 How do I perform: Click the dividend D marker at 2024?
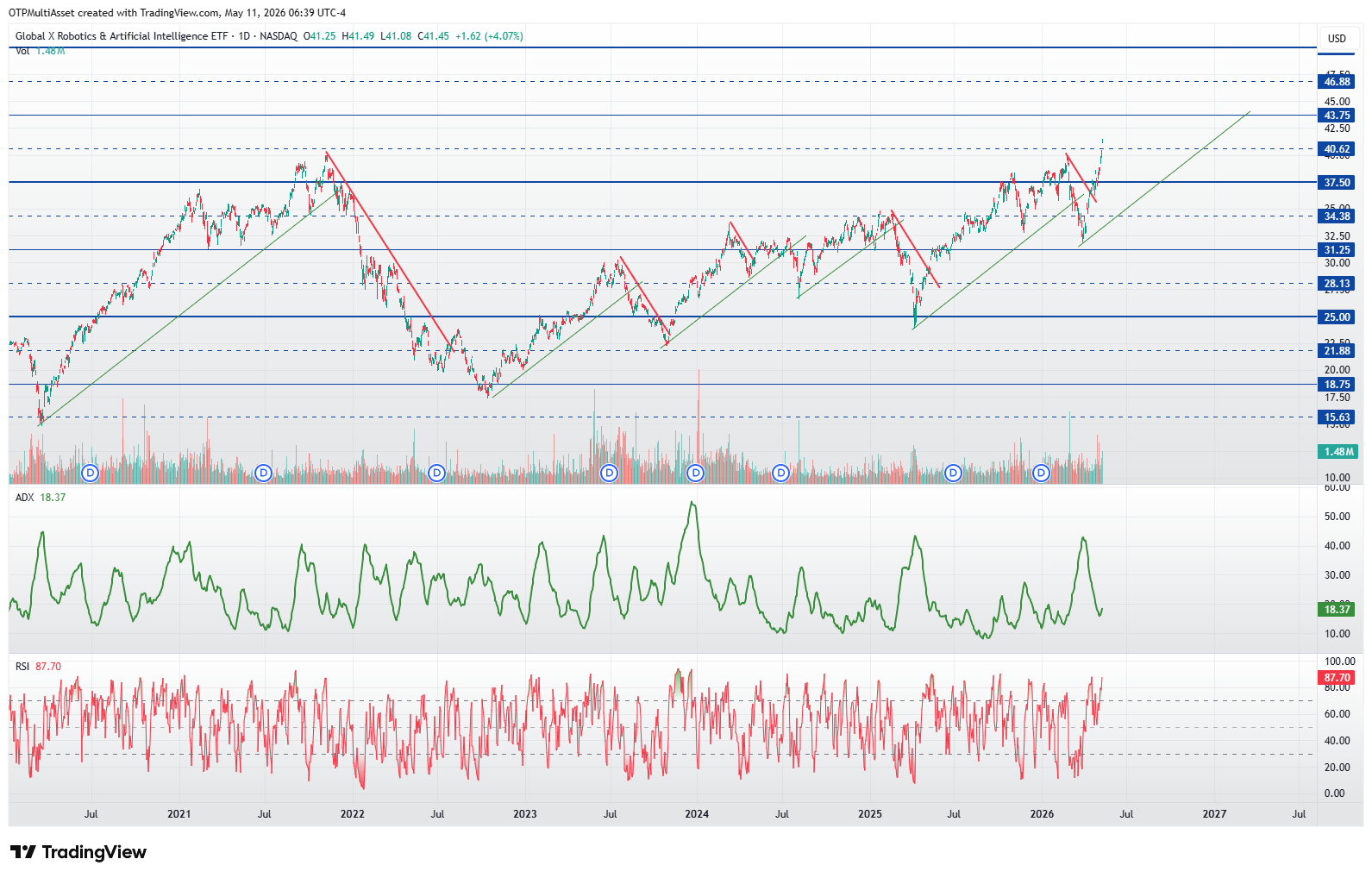(695, 473)
